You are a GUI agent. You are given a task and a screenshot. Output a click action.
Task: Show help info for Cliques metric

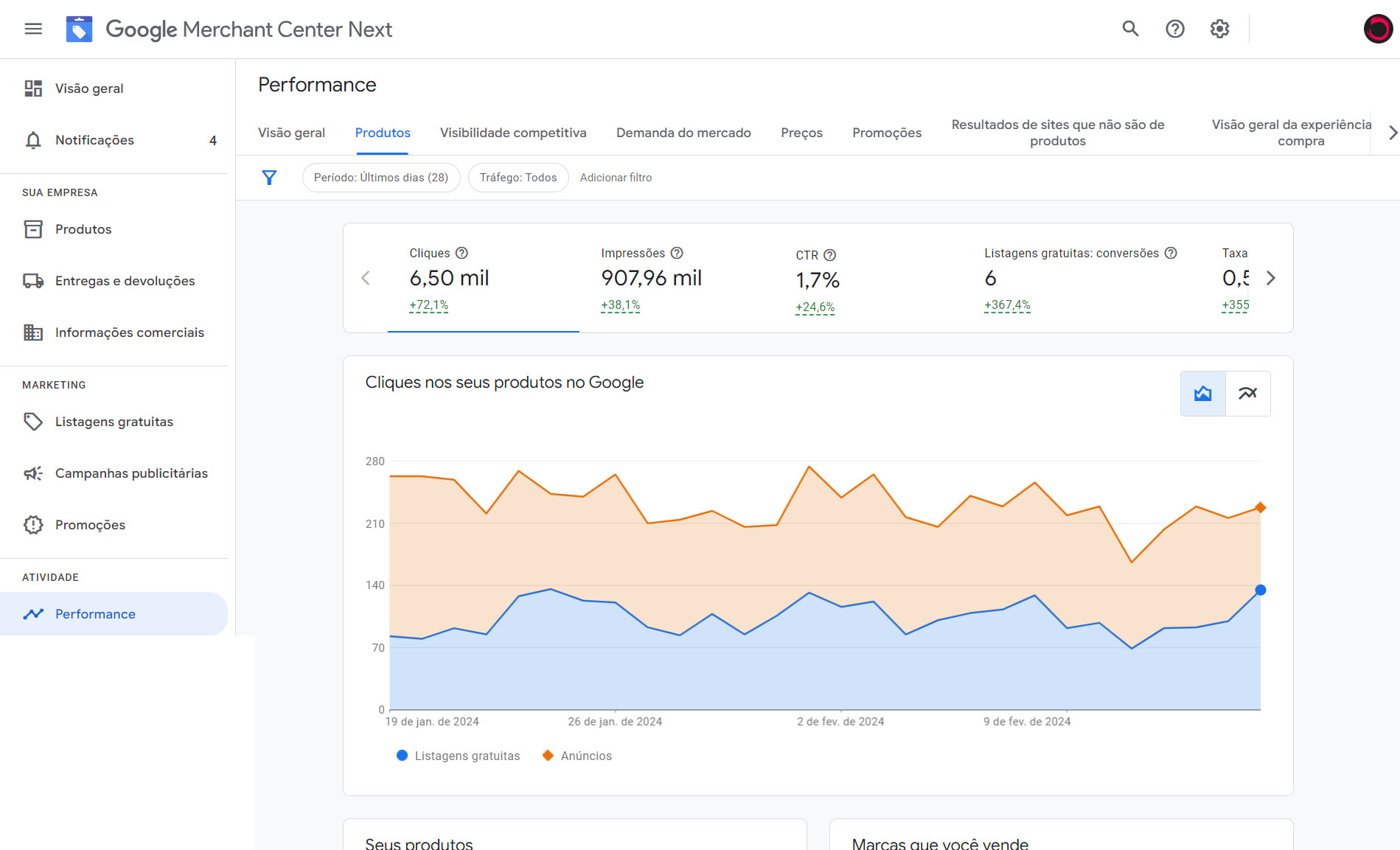[462, 253]
